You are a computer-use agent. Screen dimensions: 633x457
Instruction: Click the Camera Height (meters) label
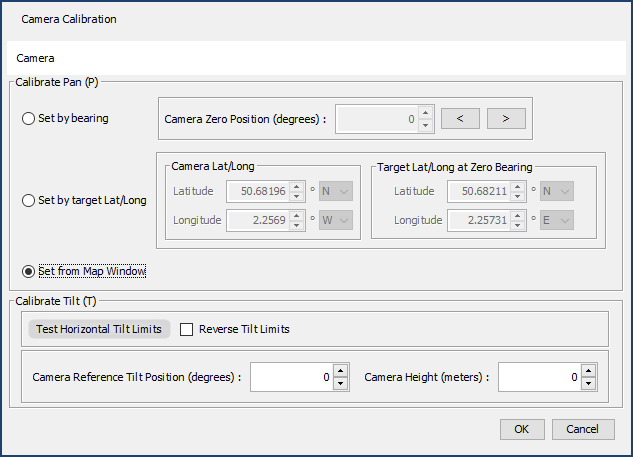(427, 377)
